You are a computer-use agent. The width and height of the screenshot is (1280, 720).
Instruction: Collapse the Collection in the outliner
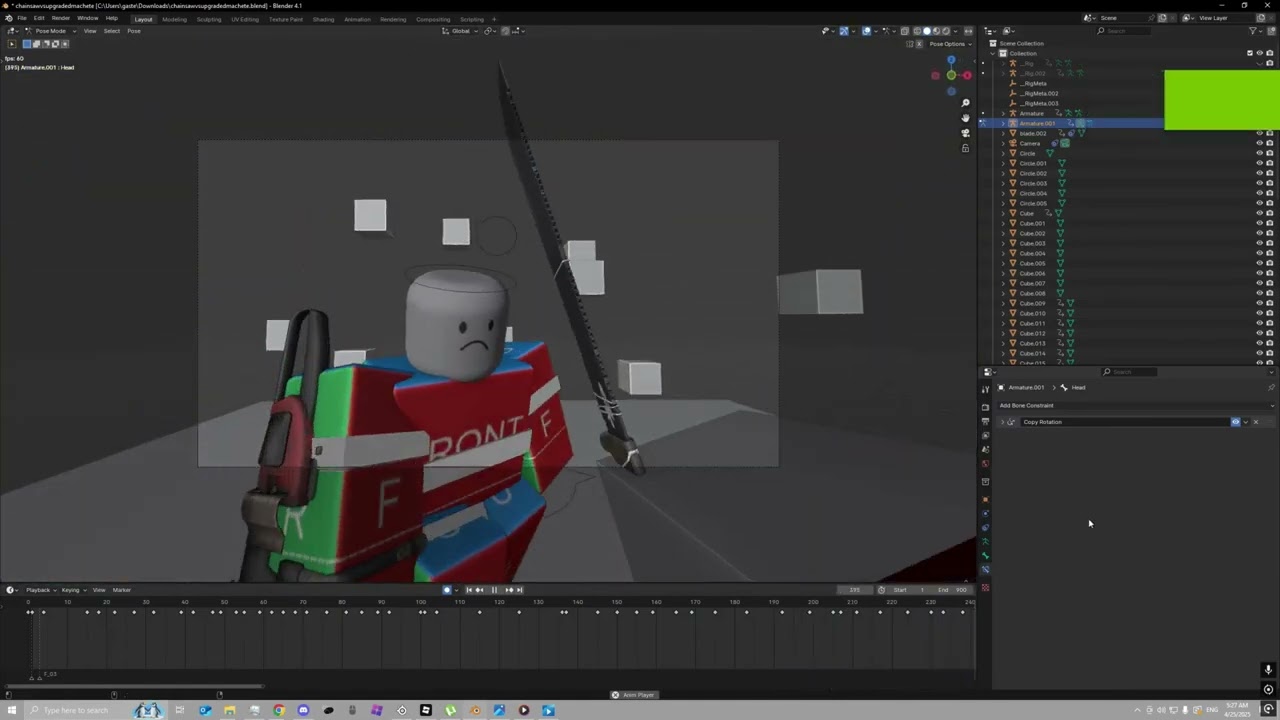coord(993,53)
